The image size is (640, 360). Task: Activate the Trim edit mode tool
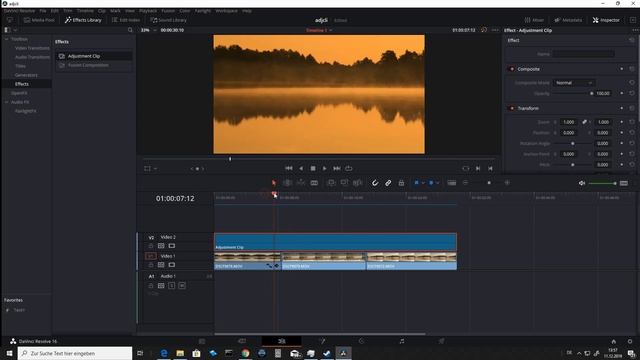pos(287,183)
